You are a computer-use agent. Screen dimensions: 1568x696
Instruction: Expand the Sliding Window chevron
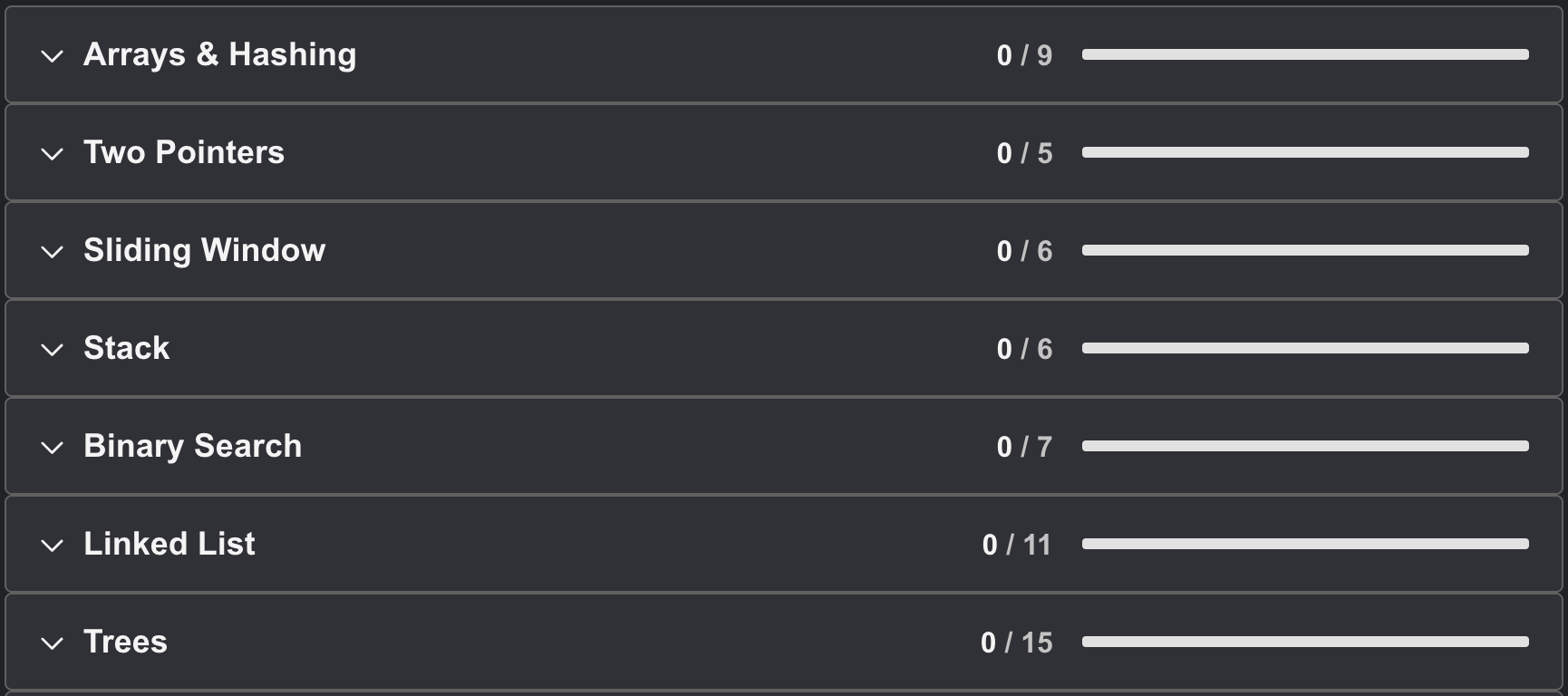click(x=53, y=252)
